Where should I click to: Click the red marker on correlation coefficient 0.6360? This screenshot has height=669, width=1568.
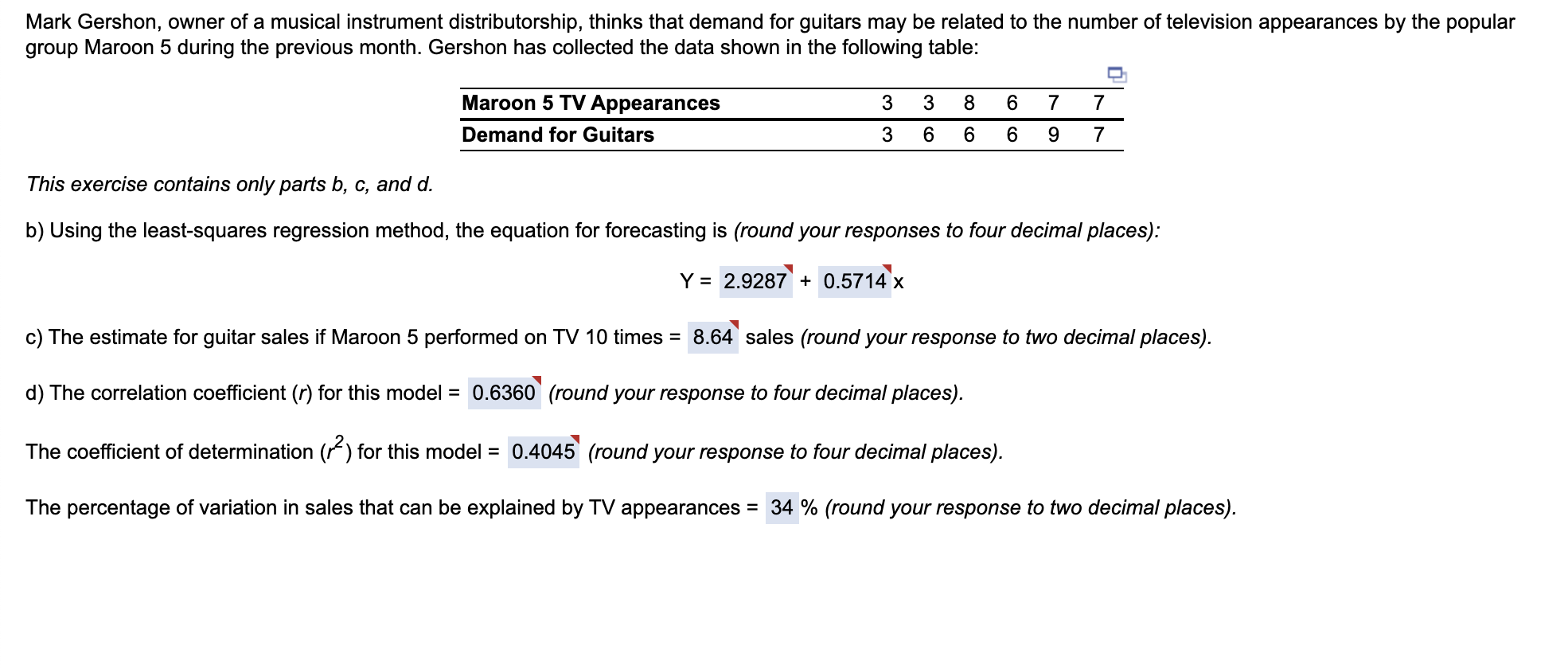(x=536, y=381)
